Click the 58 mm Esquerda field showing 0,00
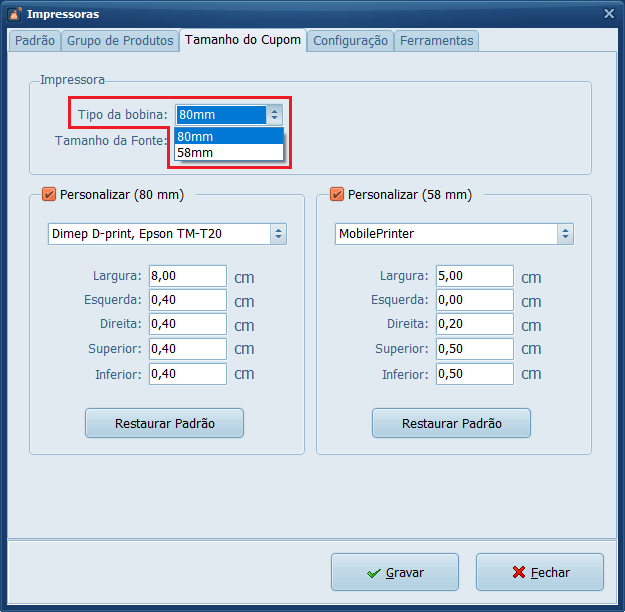Screen dimensions: 625x612 475,300
